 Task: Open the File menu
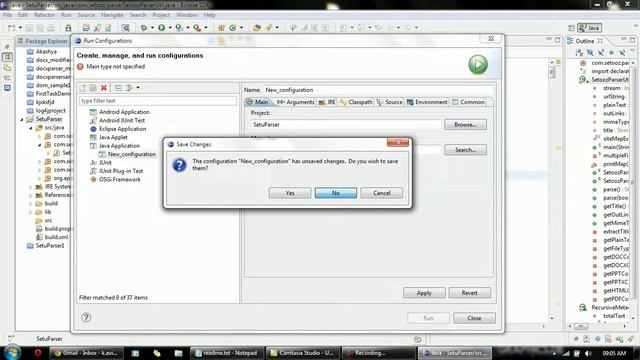[7, 15]
